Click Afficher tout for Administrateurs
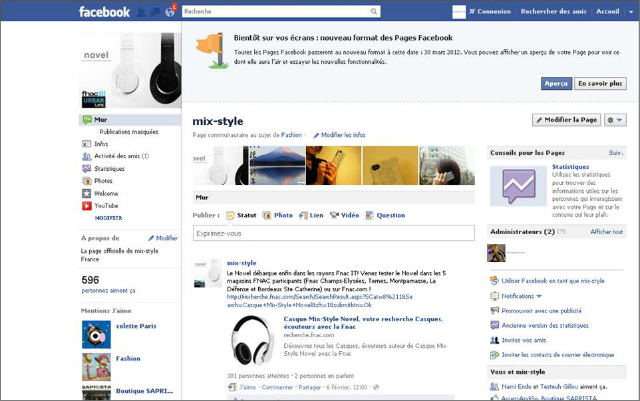The width and height of the screenshot is (640, 401). [607, 232]
